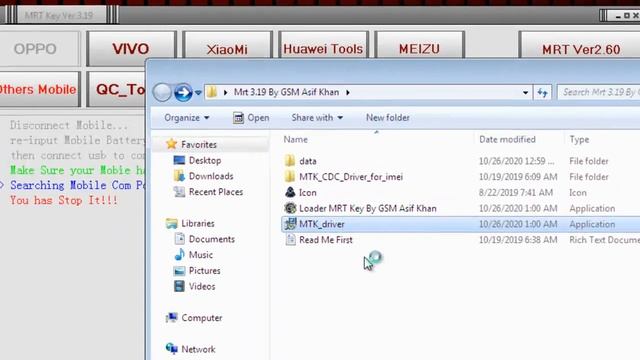Click the Downloads folder icon in sidebar

point(179,176)
